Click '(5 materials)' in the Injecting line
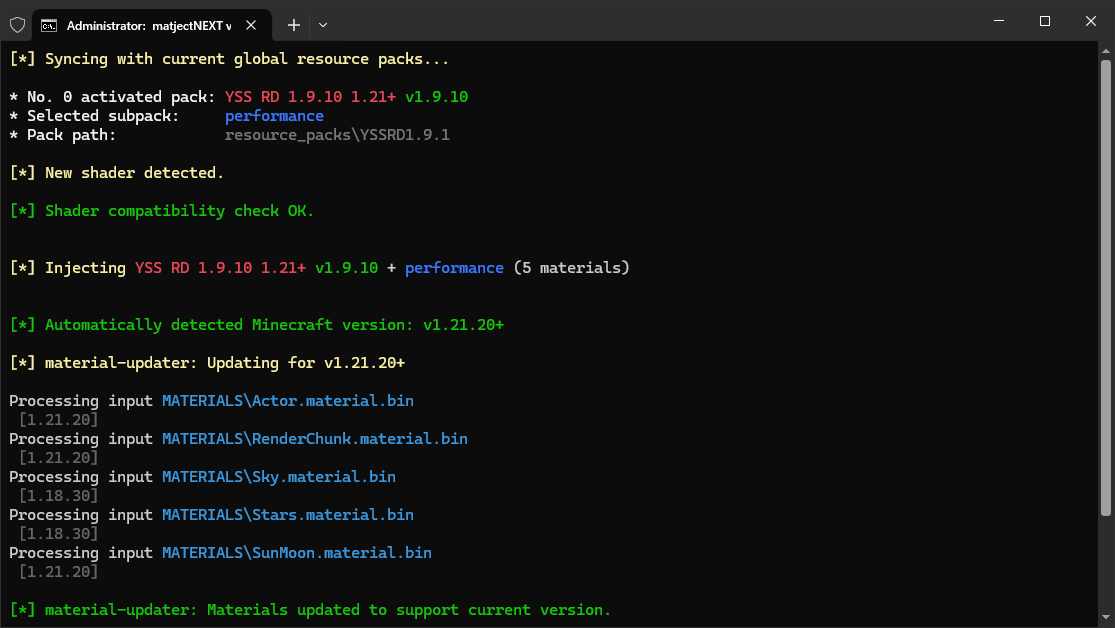 [x=571, y=268]
